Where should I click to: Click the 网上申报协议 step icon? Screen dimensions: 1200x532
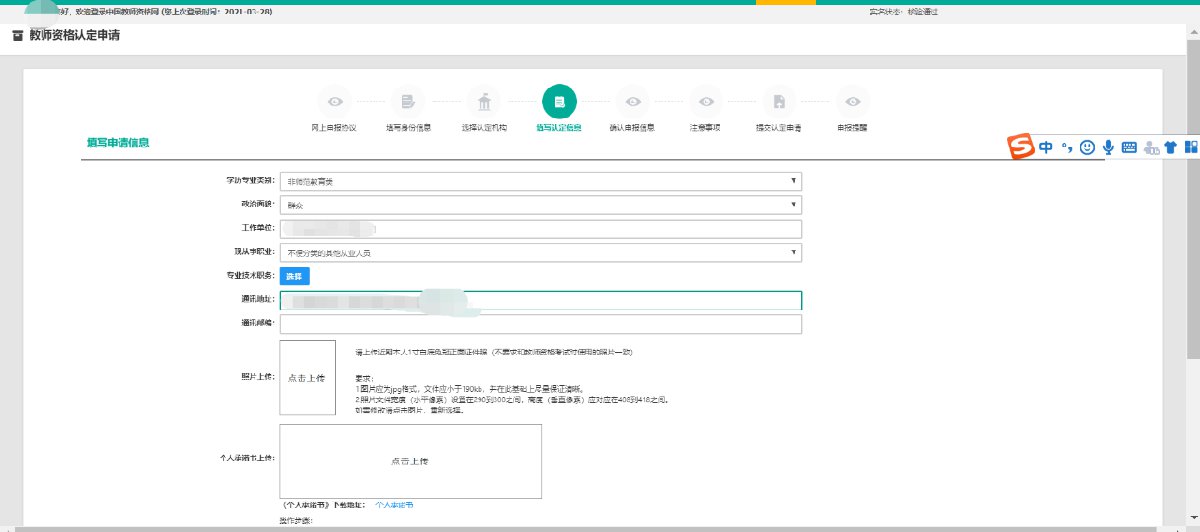pyautogui.click(x=334, y=102)
